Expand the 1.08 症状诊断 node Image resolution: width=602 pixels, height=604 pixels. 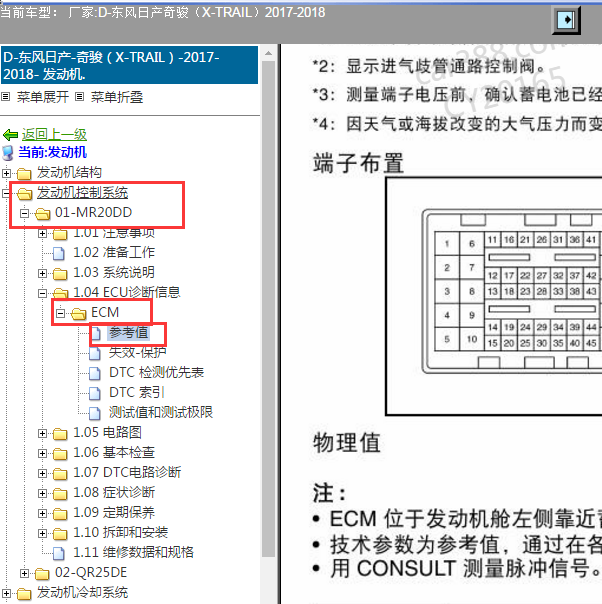point(42,494)
